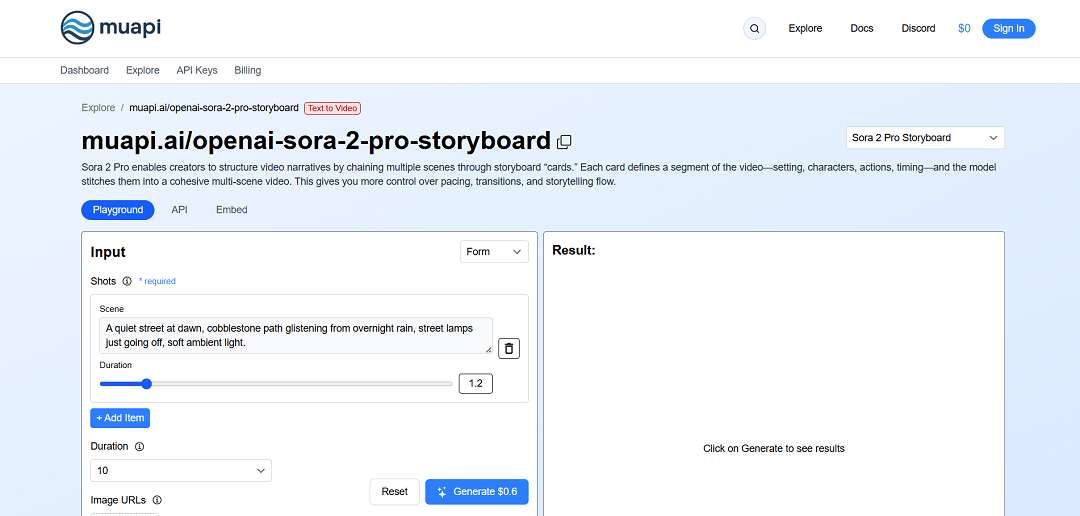Open Docs in the top header

[x=862, y=28]
